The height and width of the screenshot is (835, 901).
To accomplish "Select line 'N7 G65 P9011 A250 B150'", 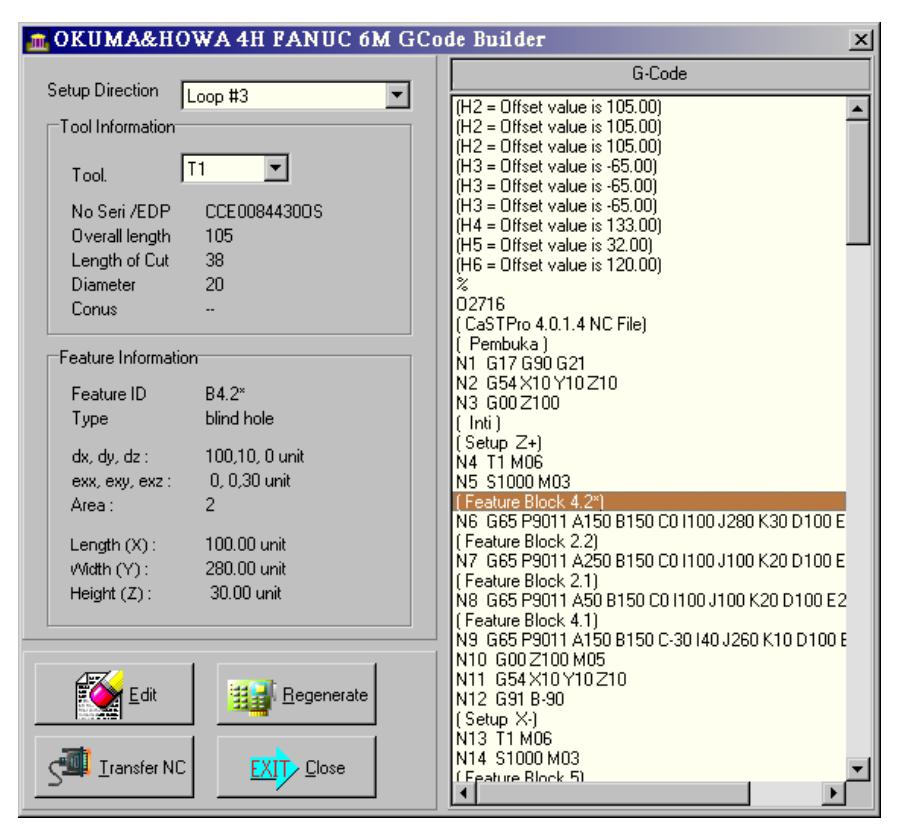I will pos(649,561).
